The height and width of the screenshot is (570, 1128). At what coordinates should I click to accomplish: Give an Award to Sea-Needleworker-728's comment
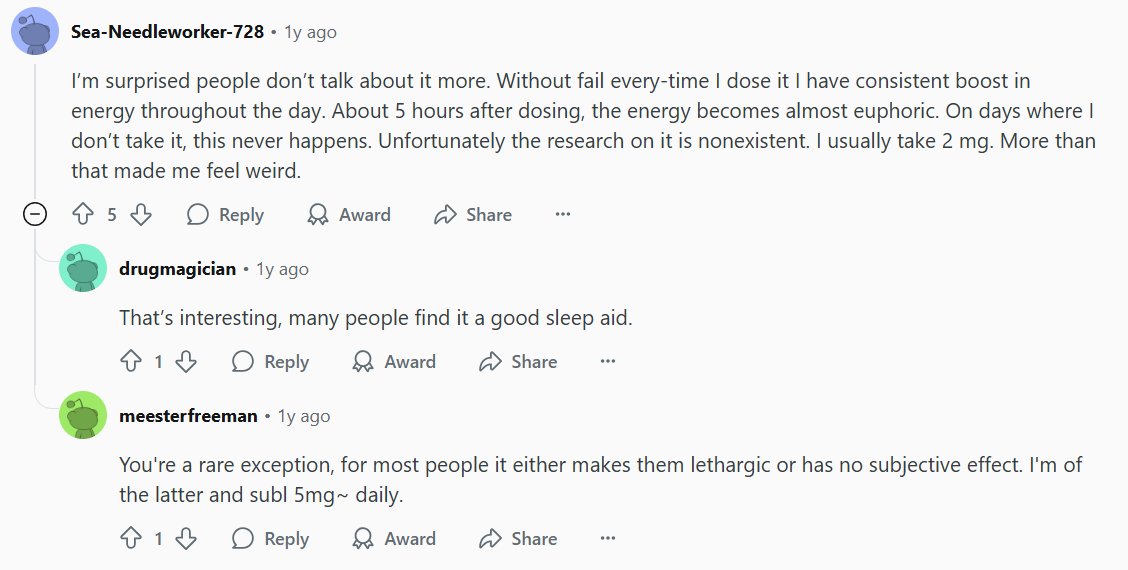349,214
